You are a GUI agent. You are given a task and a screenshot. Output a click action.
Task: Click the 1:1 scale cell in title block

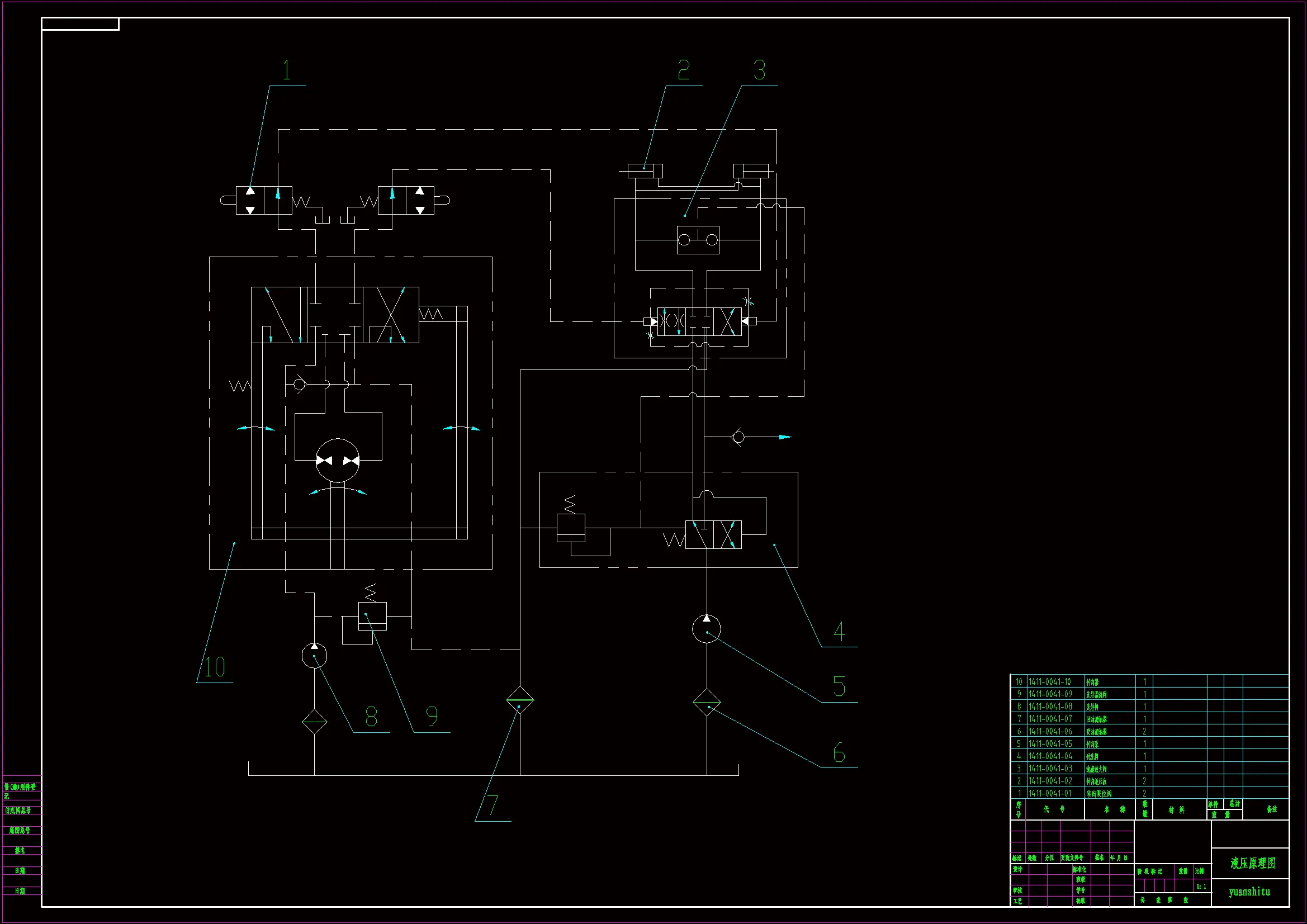point(1201,887)
